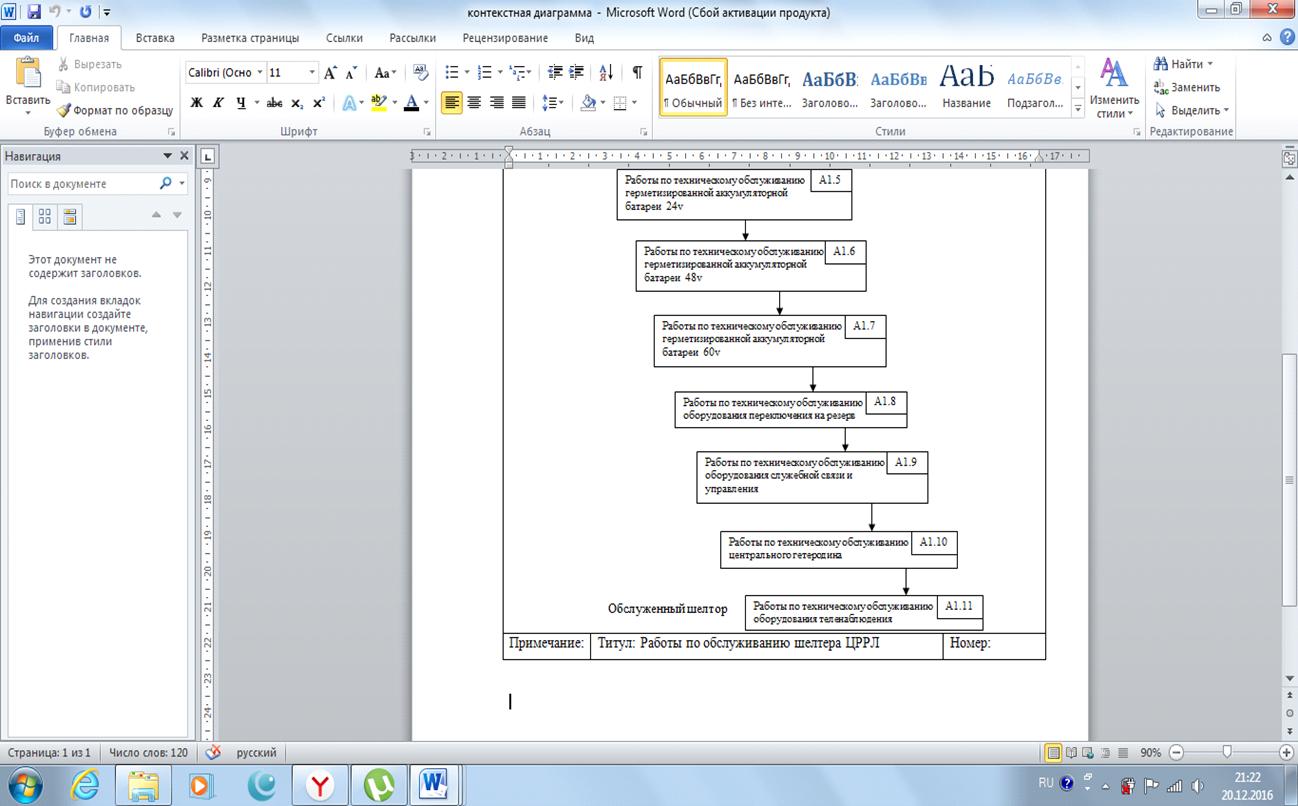The width and height of the screenshot is (1298, 806).
Task: Toggle bold formatting button
Action: point(196,103)
